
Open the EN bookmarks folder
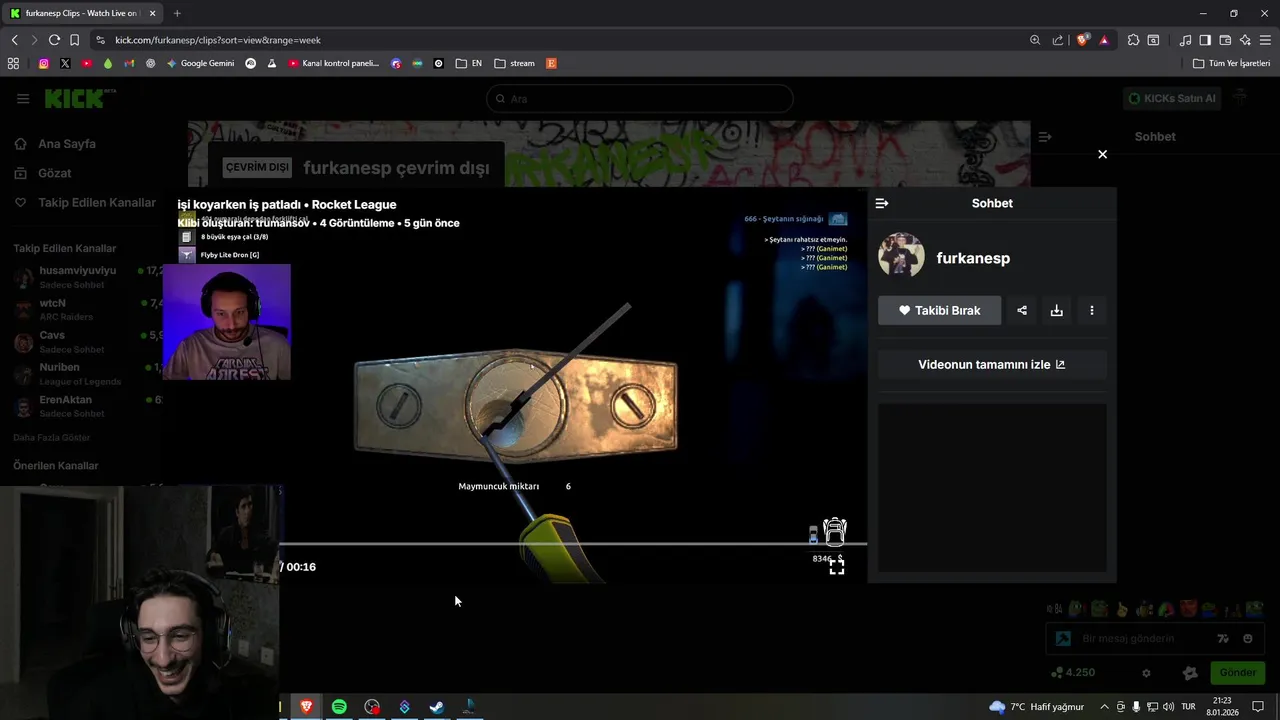tap(469, 63)
